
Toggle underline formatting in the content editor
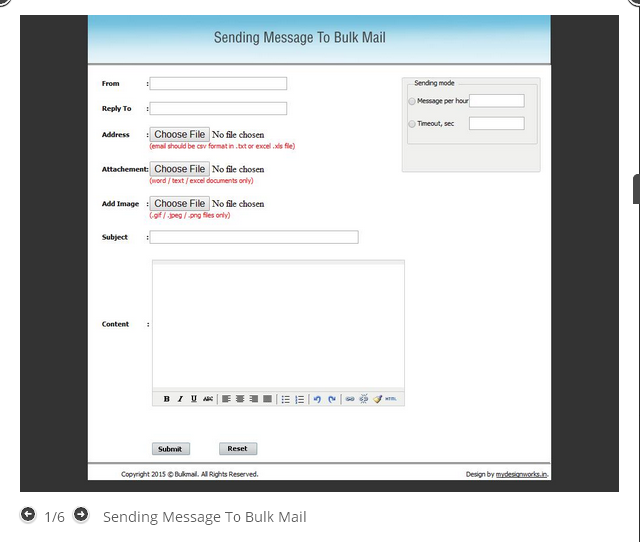[194, 399]
